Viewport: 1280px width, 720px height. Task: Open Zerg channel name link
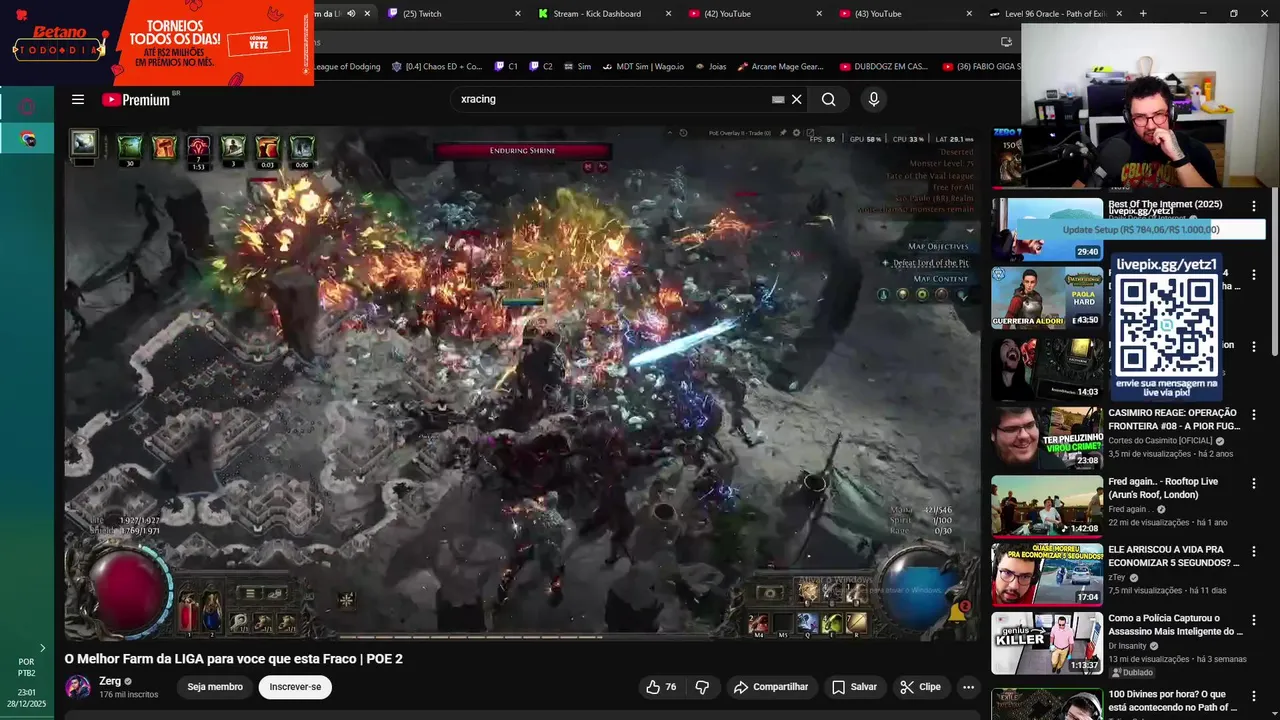click(x=110, y=681)
